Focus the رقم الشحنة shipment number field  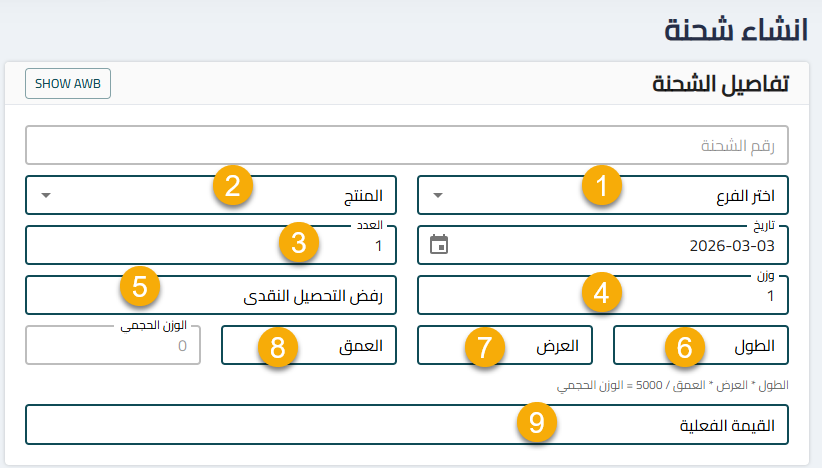click(x=406, y=145)
